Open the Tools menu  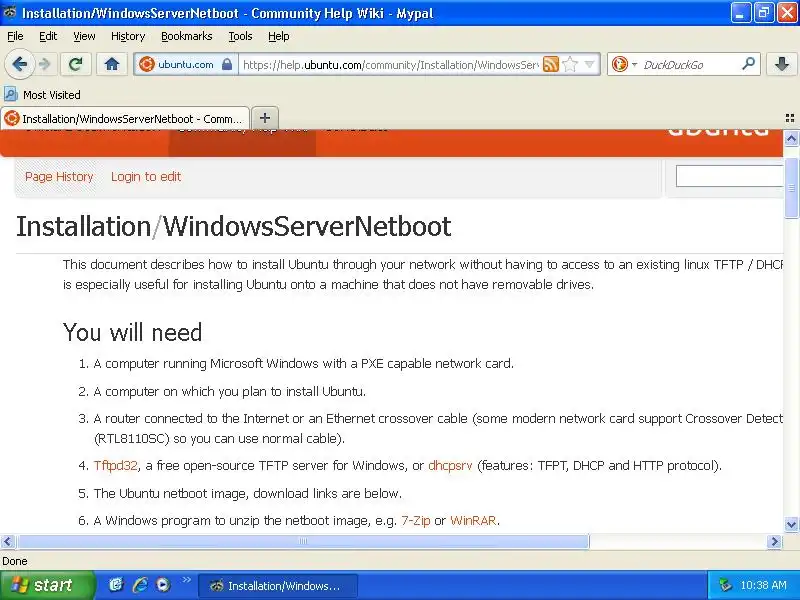point(240,36)
